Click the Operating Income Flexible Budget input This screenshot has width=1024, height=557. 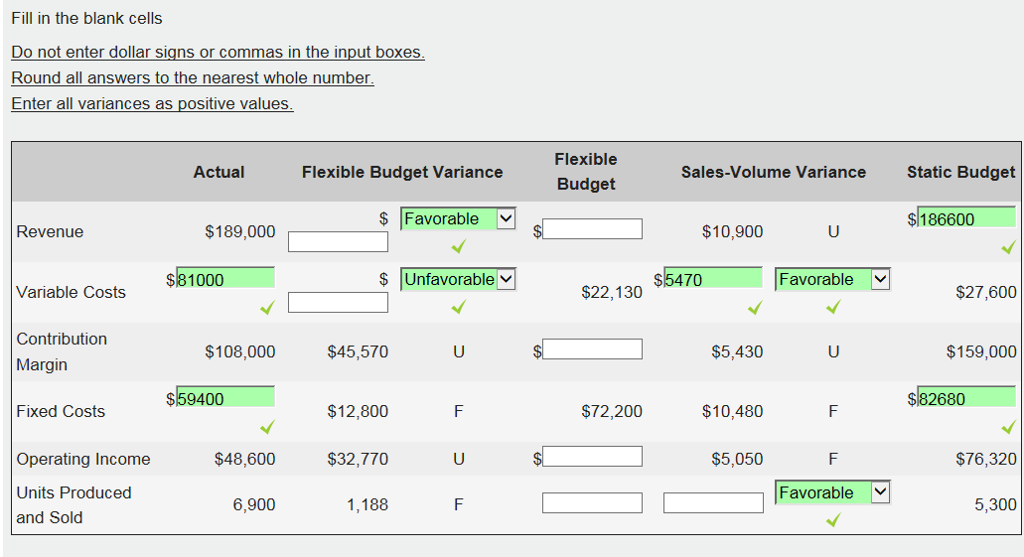pyautogui.click(x=592, y=457)
